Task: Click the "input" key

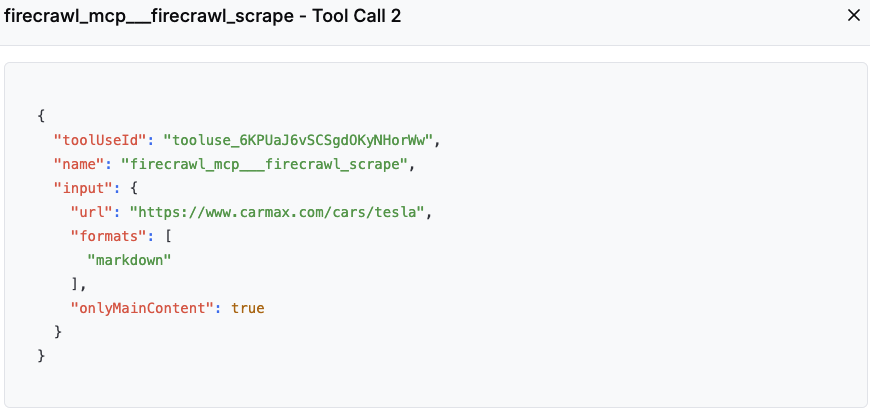Action: [83, 188]
